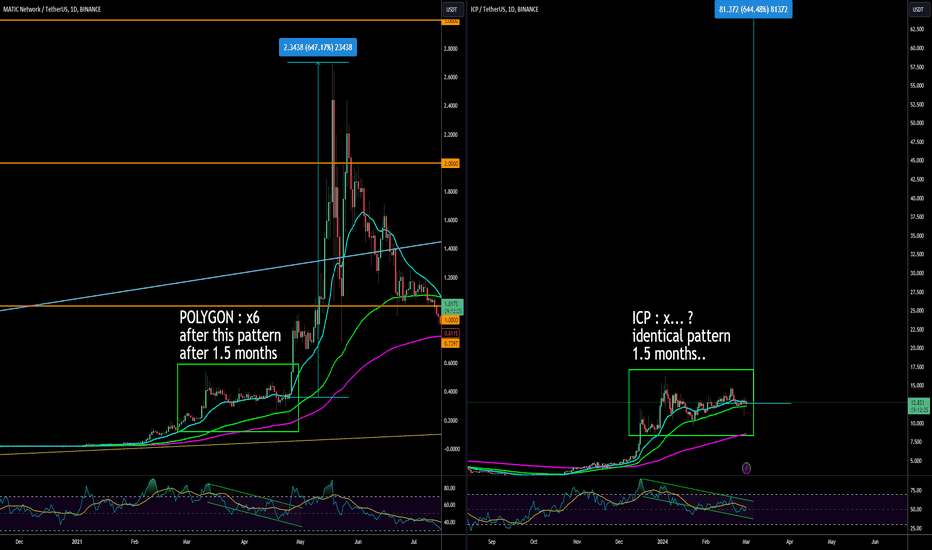This screenshot has height=550, width=932.
Task: Click 25.00 on the ICP RSI axis
Action: pos(916,529)
